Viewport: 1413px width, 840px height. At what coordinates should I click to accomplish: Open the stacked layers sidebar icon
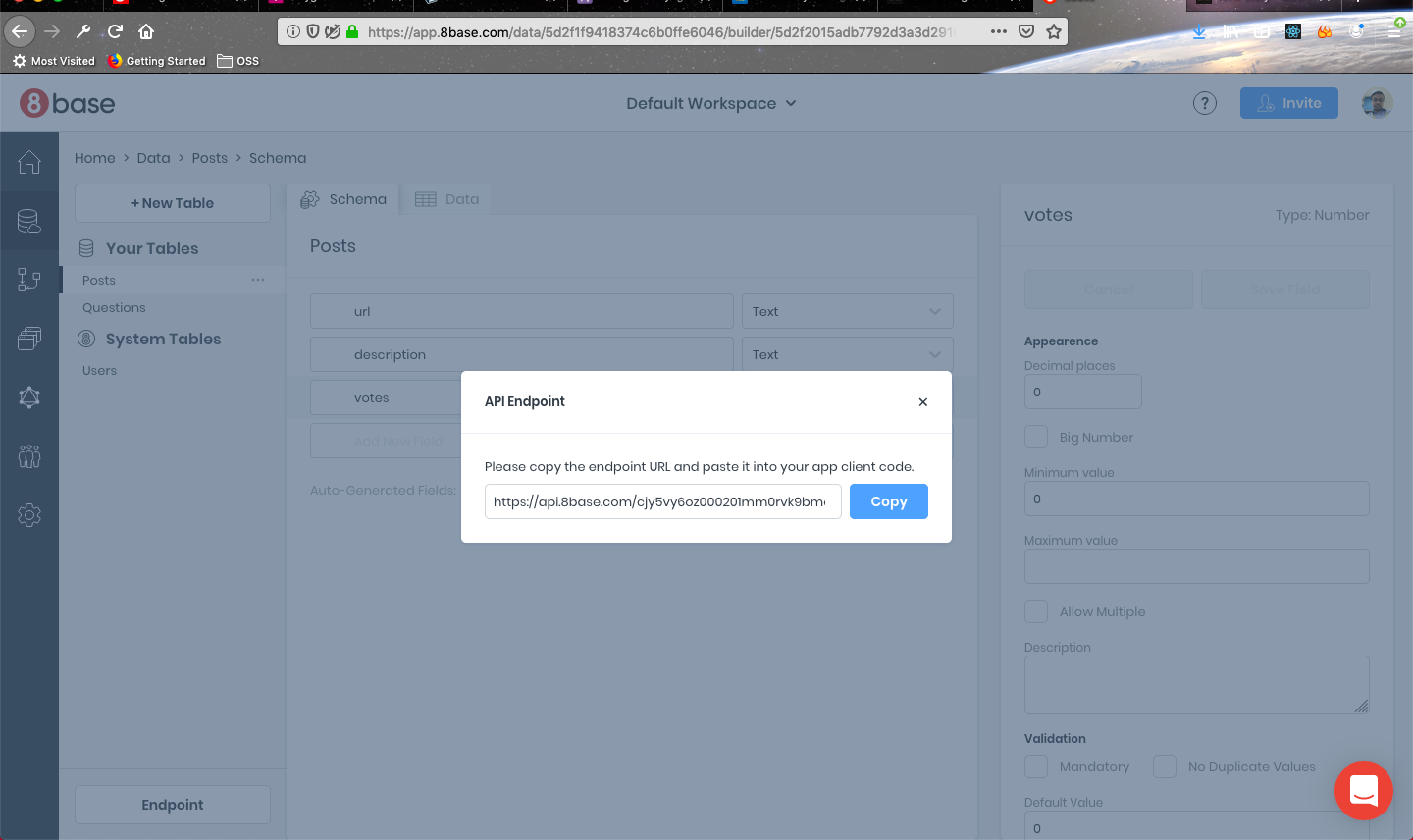[29, 339]
